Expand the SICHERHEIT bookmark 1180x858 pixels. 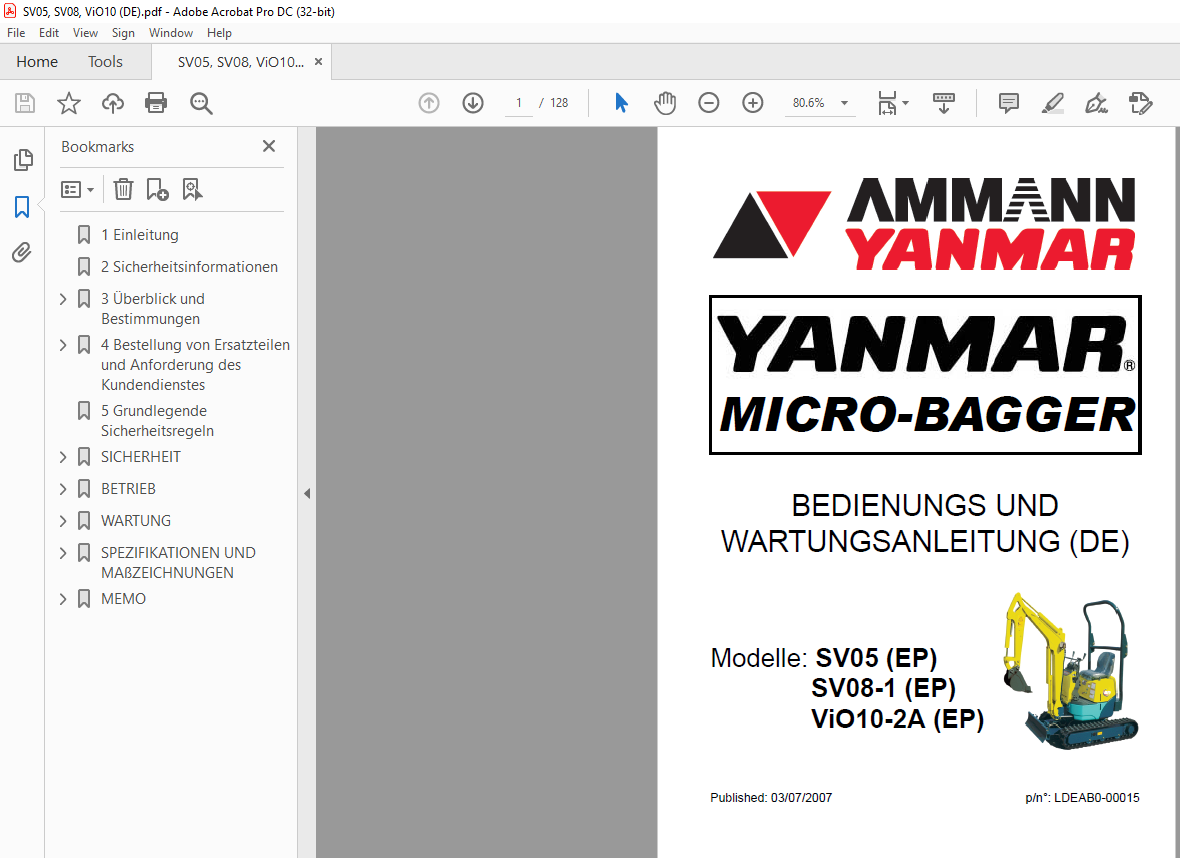[63, 457]
